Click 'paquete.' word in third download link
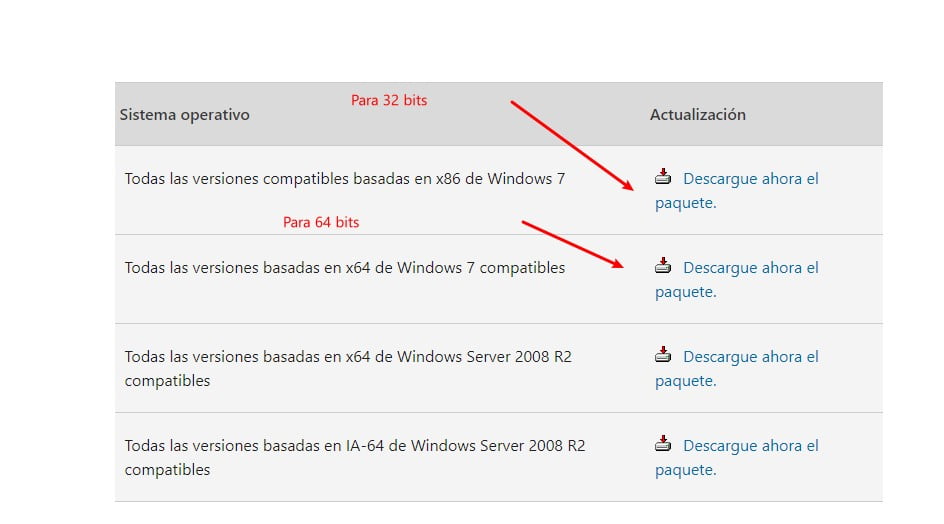944x524 pixels. coord(686,381)
